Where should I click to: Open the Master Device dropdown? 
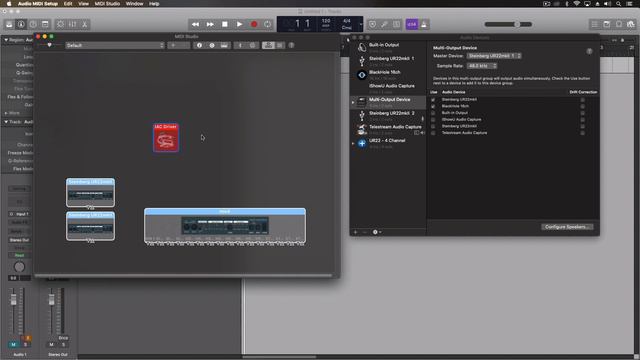click(x=494, y=56)
